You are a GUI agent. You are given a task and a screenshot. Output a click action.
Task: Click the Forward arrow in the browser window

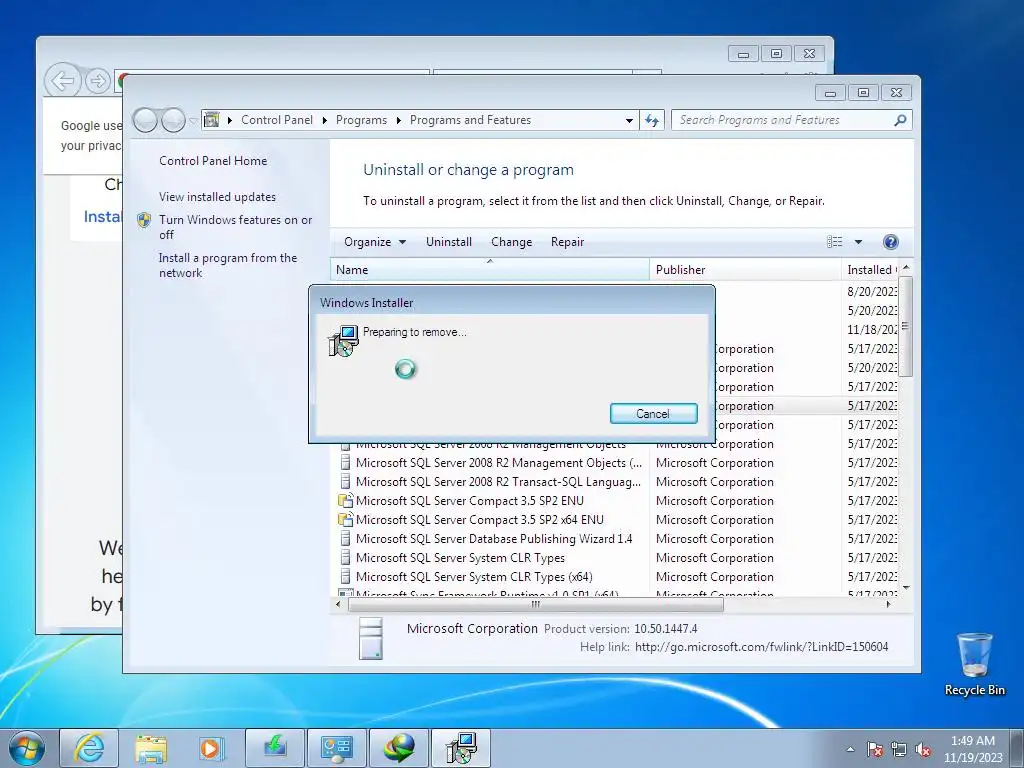pyautogui.click(x=98, y=82)
